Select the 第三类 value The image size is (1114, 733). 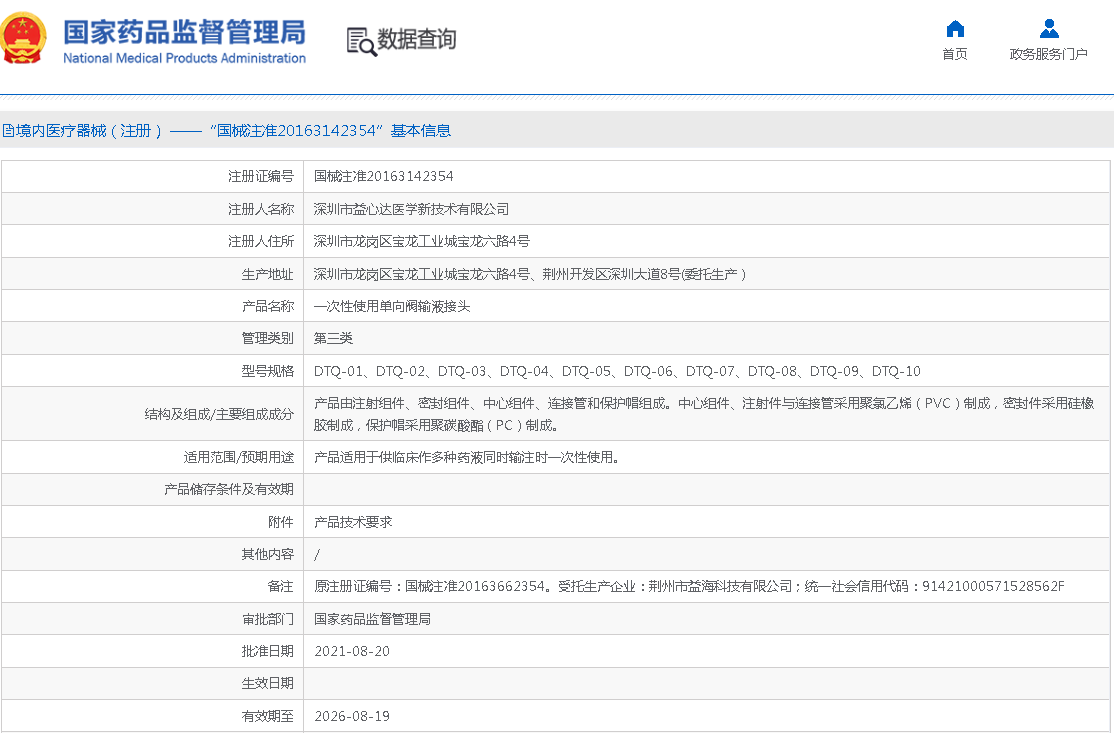[333, 338]
